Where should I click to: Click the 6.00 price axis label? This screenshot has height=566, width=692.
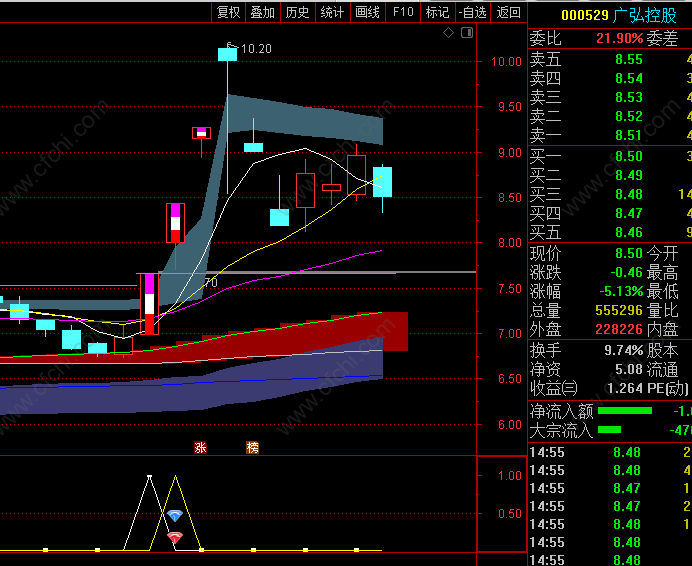[x=510, y=425]
